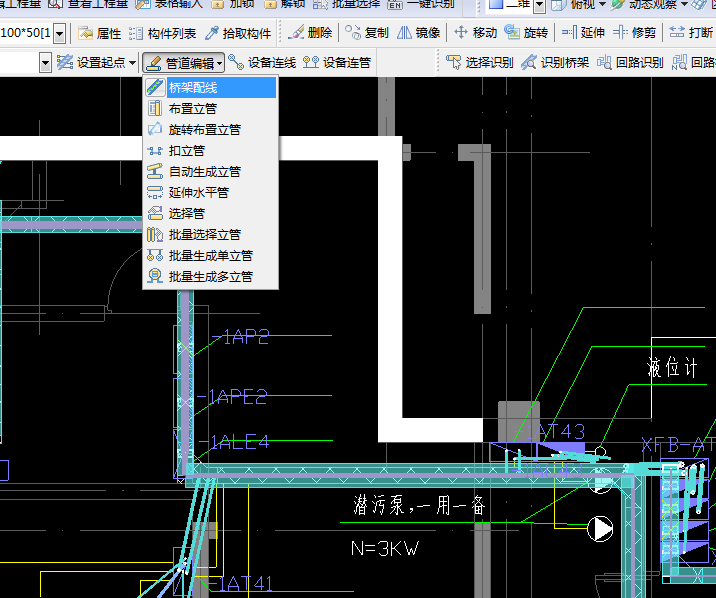Click the 选择识别 select-recognize tool
716x598 pixels.
[x=479, y=63]
